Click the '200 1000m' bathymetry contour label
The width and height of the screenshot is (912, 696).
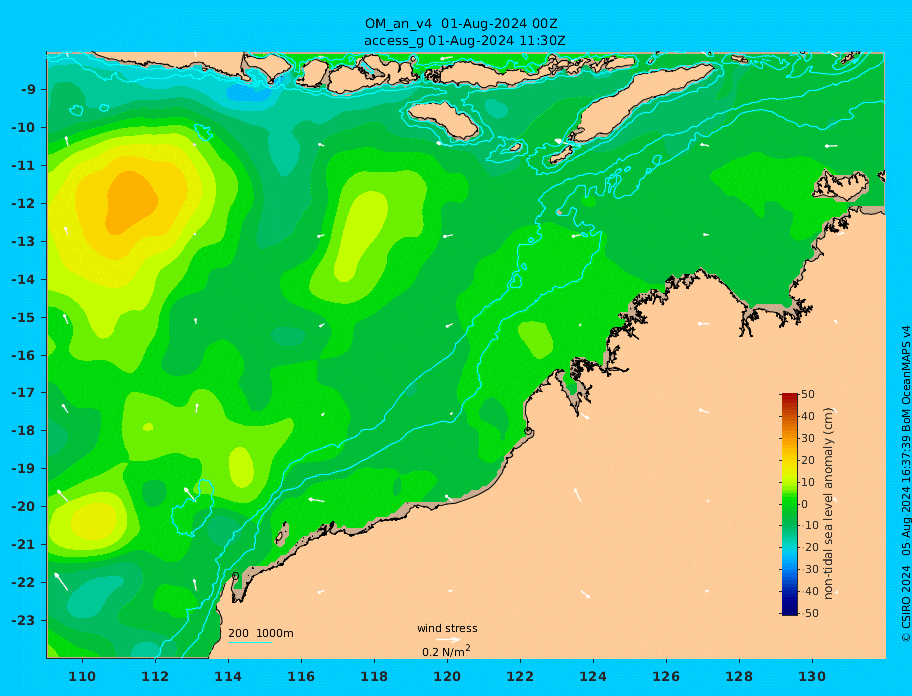[x=261, y=633]
